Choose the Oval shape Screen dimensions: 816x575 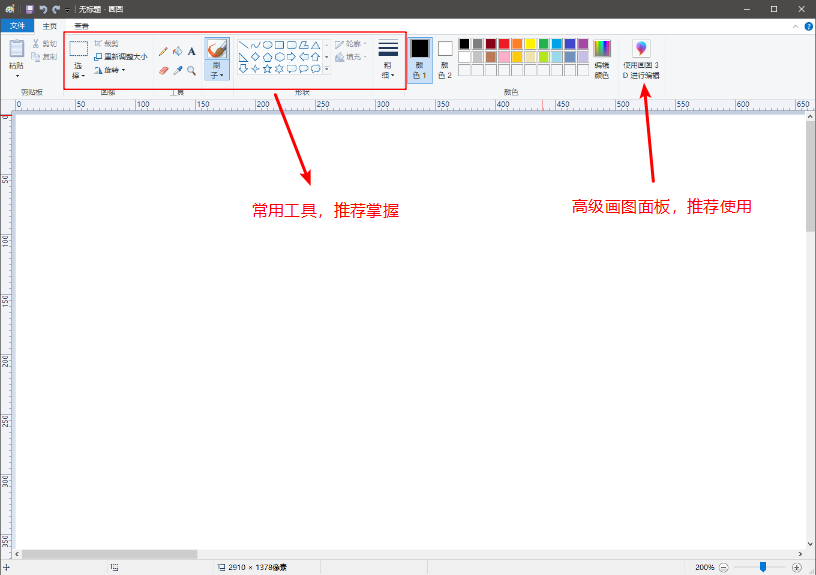coord(267,45)
